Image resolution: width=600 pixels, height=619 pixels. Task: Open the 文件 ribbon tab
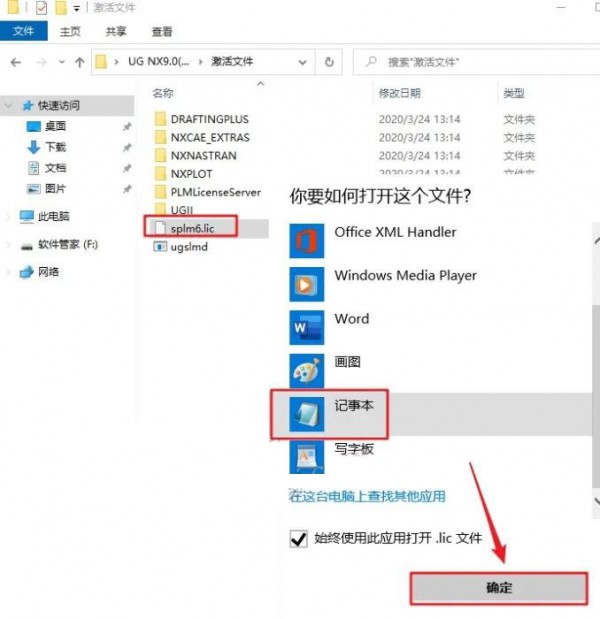pos(23,31)
